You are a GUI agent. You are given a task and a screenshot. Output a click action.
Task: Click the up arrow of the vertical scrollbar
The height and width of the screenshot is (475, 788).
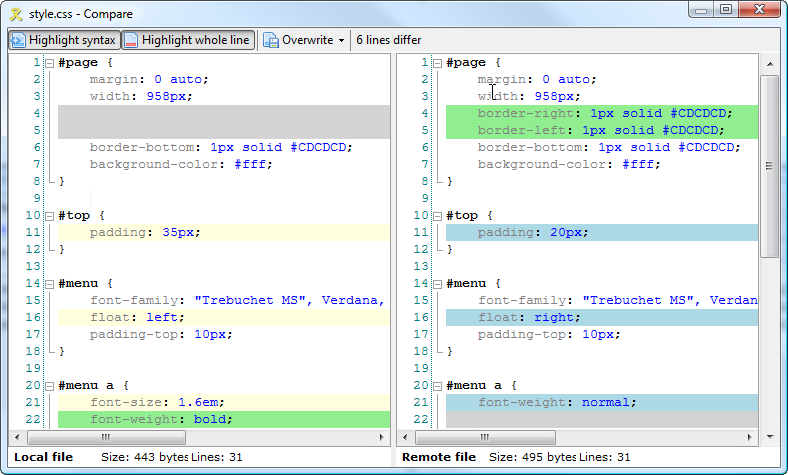tap(769, 62)
